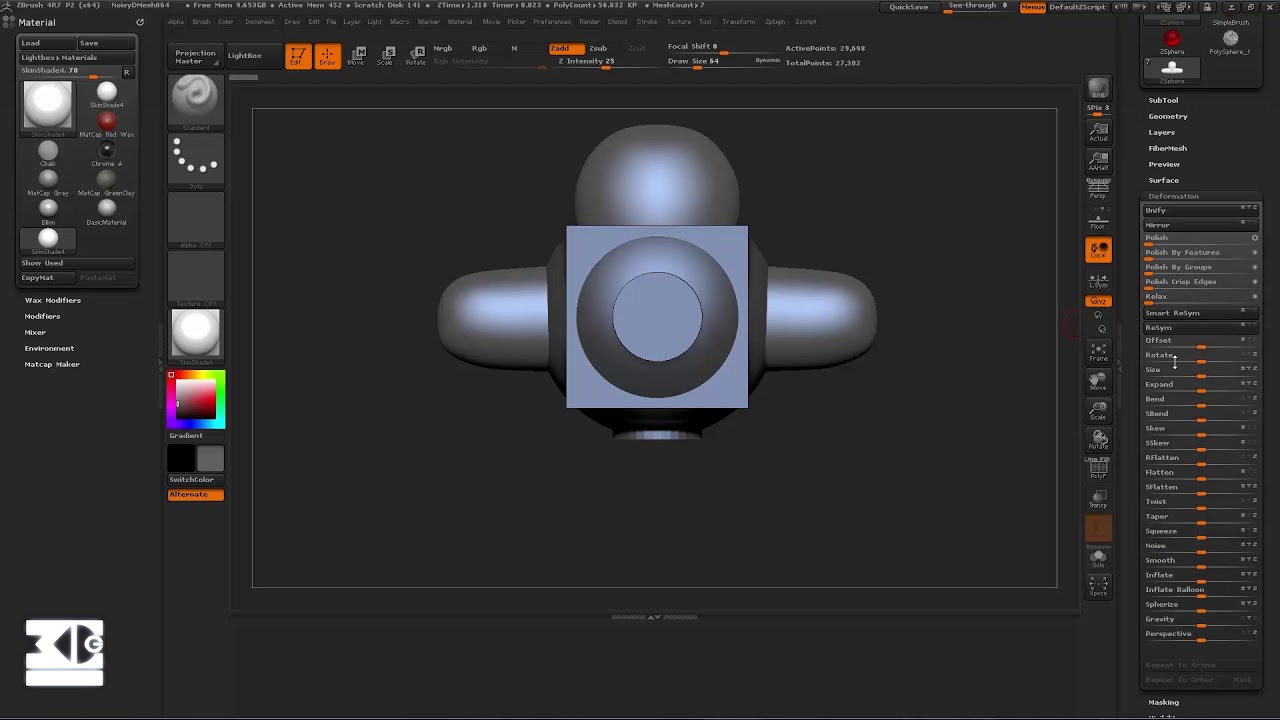Click the Xpose icon in right shelf
The height and width of the screenshot is (720, 1280).
pyautogui.click(x=1098, y=586)
